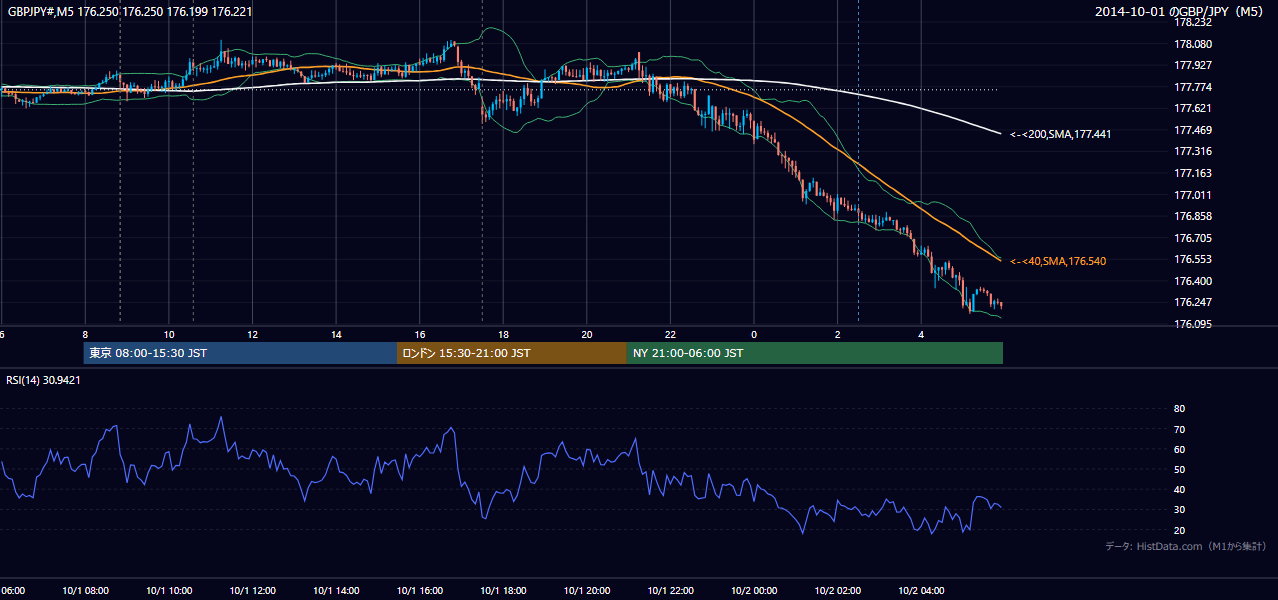Click bottom time label 10/1 22:00

pyautogui.click(x=670, y=591)
